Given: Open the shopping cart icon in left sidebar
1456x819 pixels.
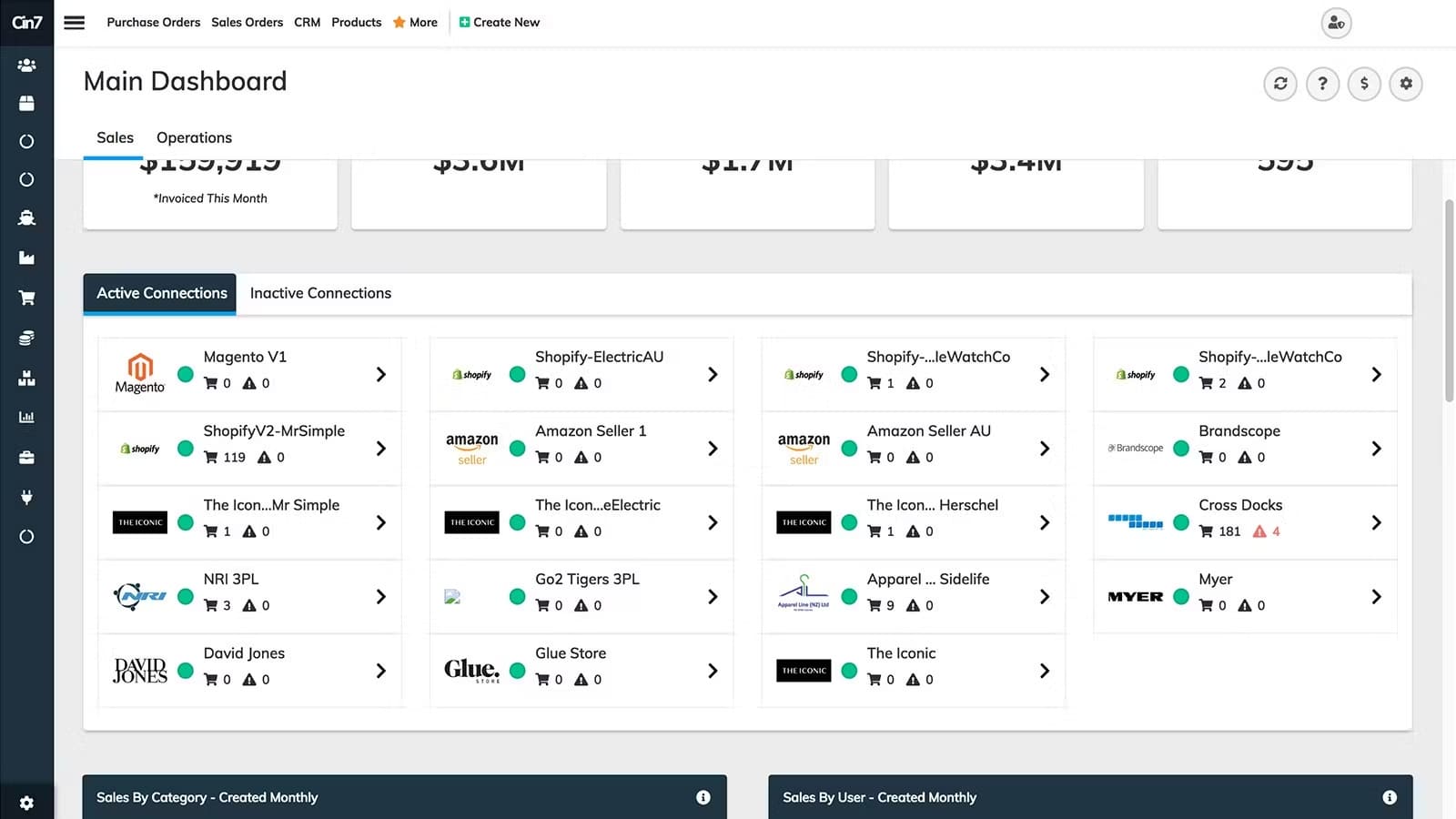Looking at the screenshot, I should coord(27,298).
